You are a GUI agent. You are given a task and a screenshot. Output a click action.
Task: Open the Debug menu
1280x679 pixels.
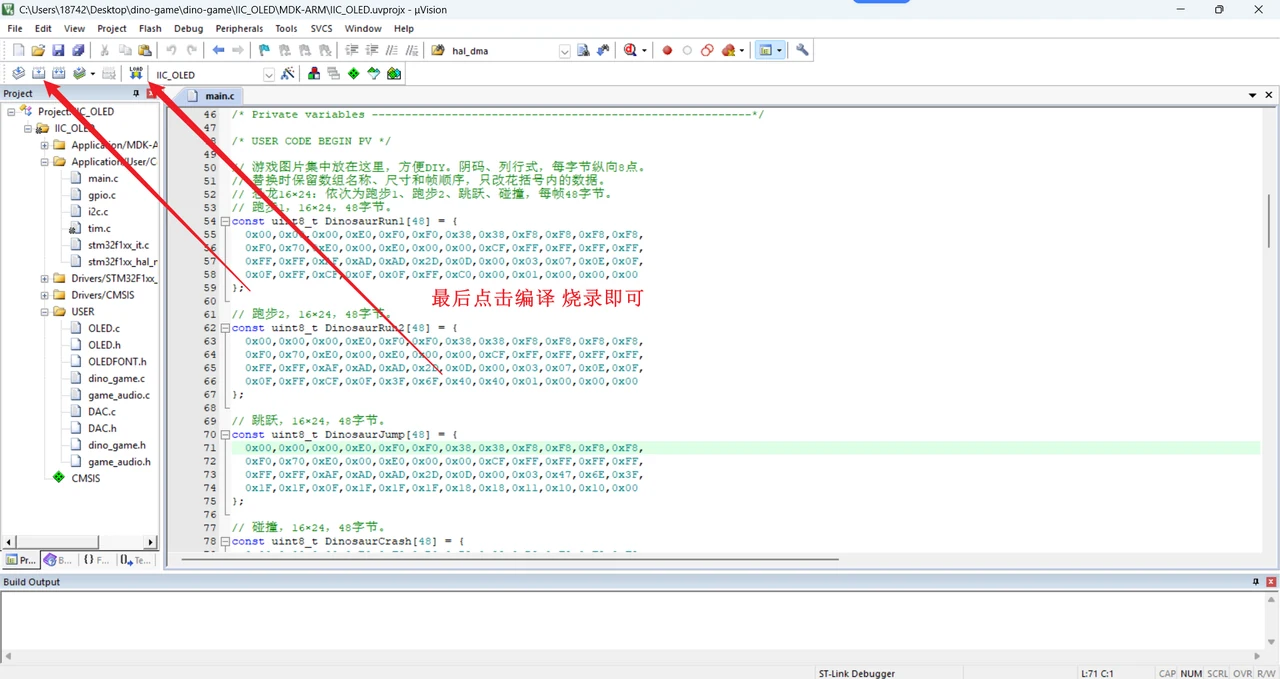[188, 29]
